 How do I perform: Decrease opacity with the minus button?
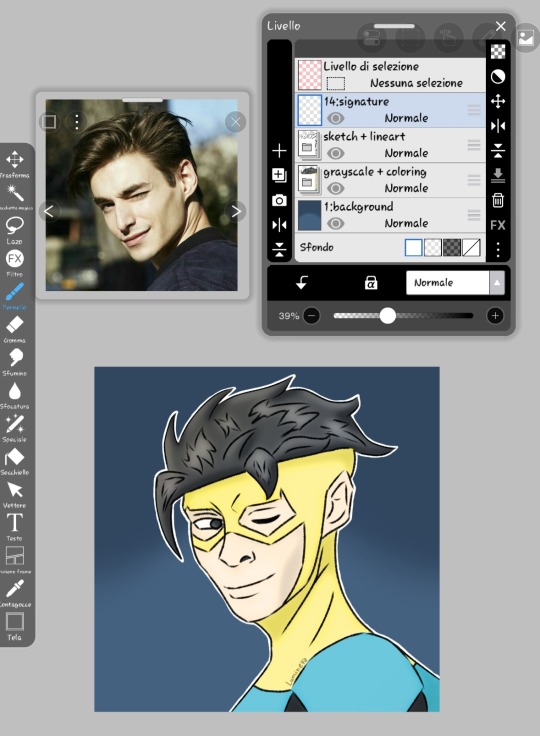pyautogui.click(x=311, y=316)
